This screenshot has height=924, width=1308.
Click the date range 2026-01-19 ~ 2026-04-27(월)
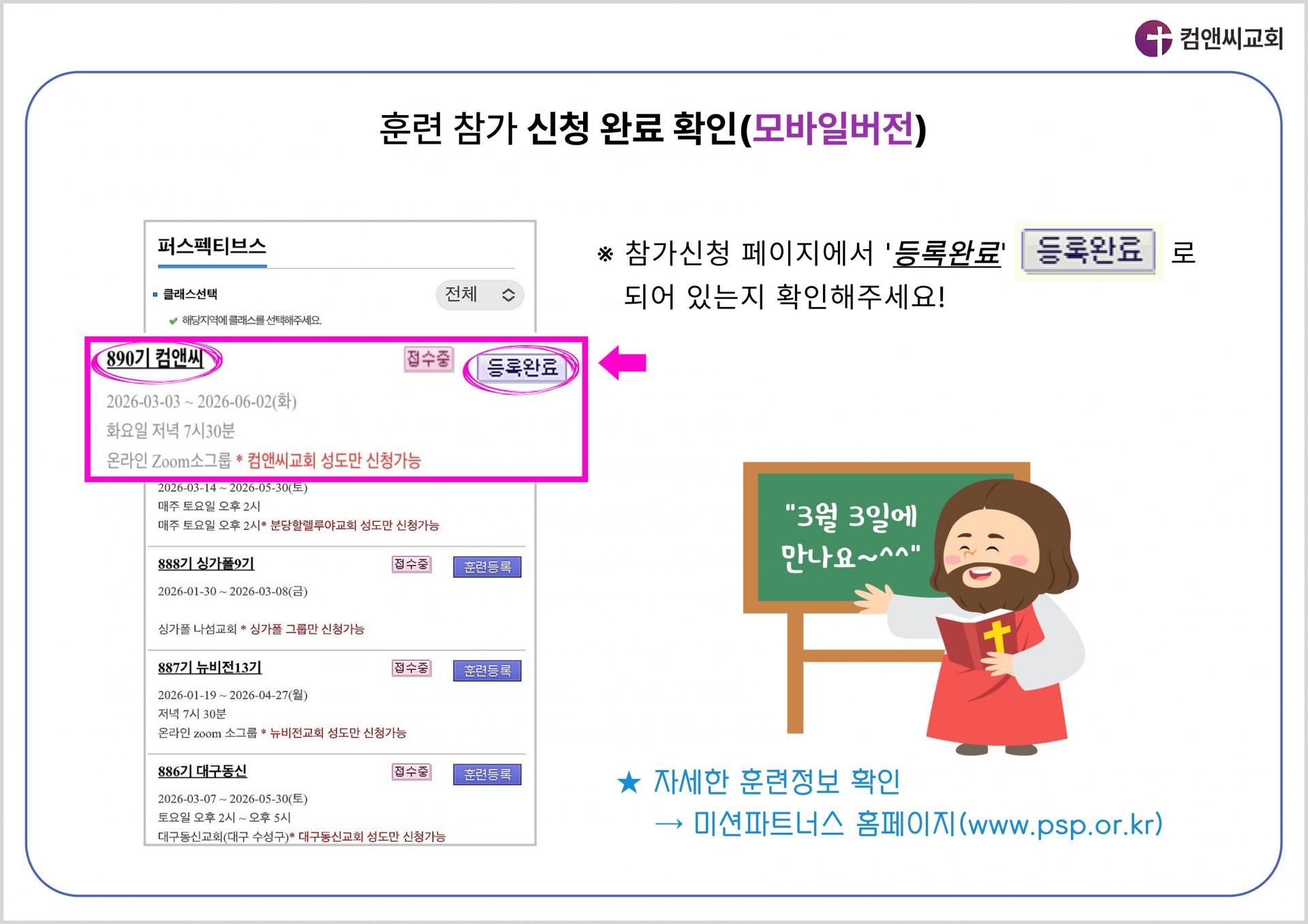[x=232, y=695]
